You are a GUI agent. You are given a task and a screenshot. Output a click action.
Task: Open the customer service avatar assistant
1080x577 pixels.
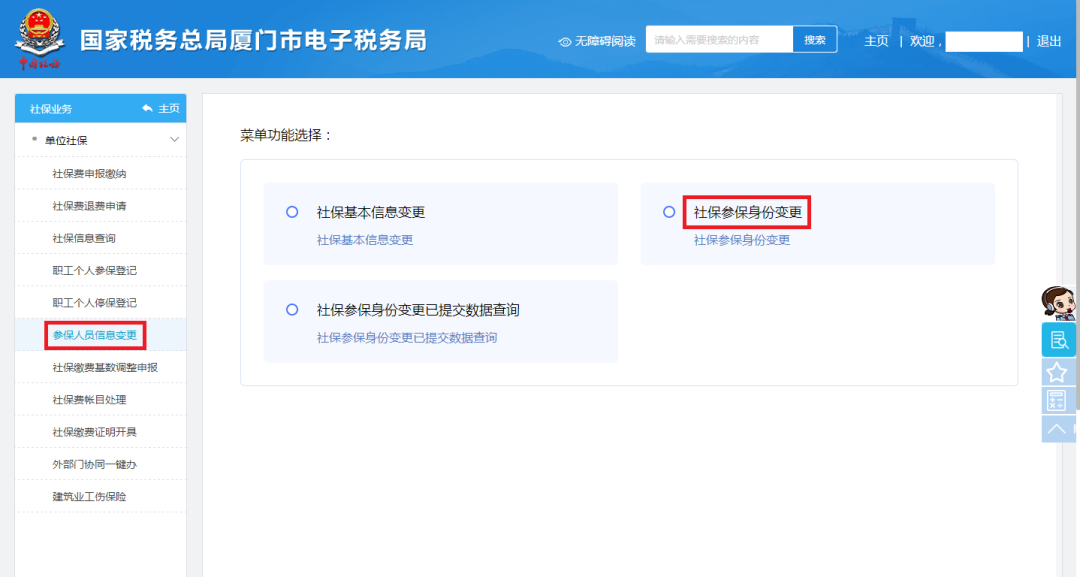(x=1058, y=304)
